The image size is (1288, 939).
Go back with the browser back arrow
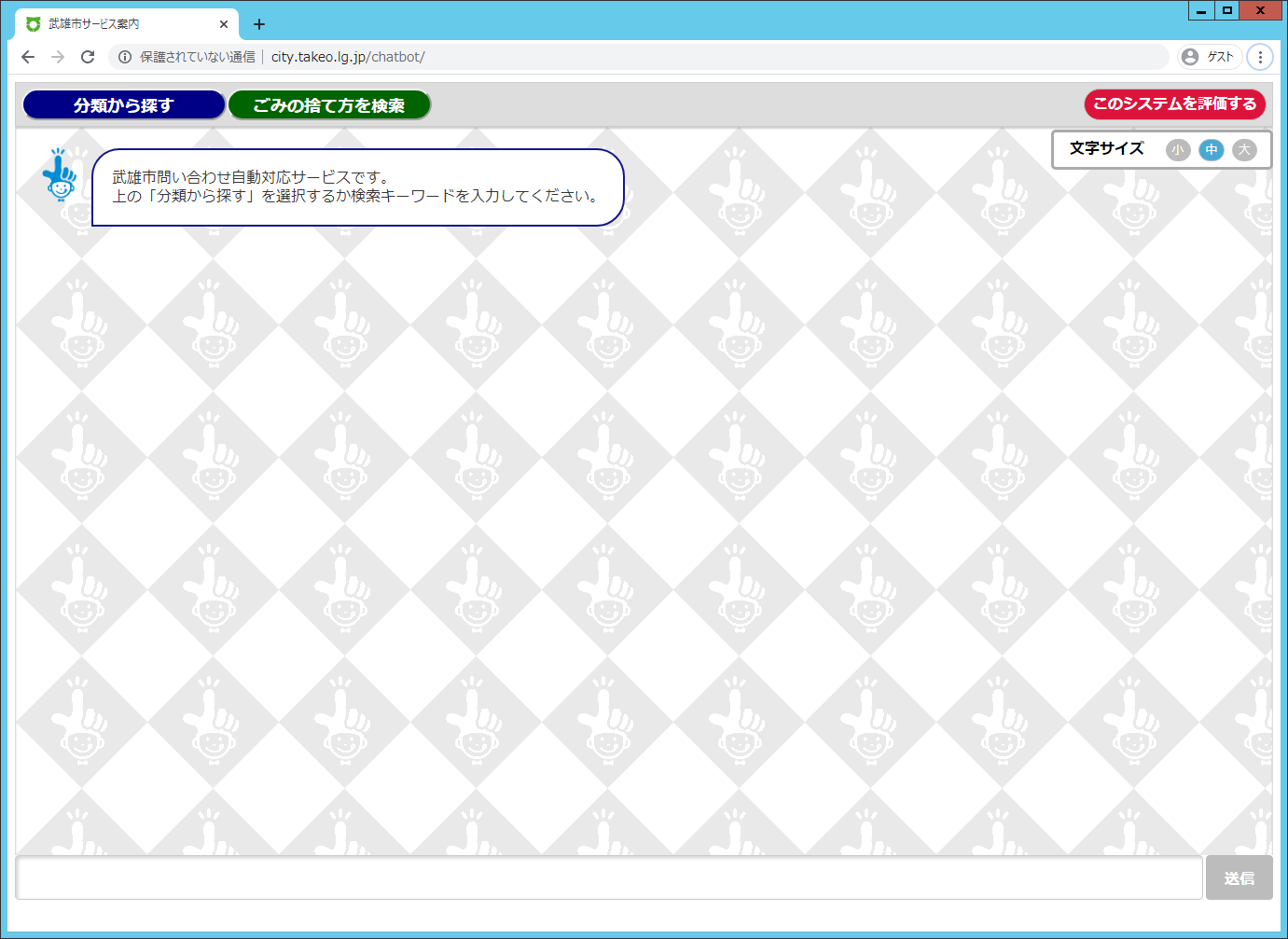click(28, 57)
